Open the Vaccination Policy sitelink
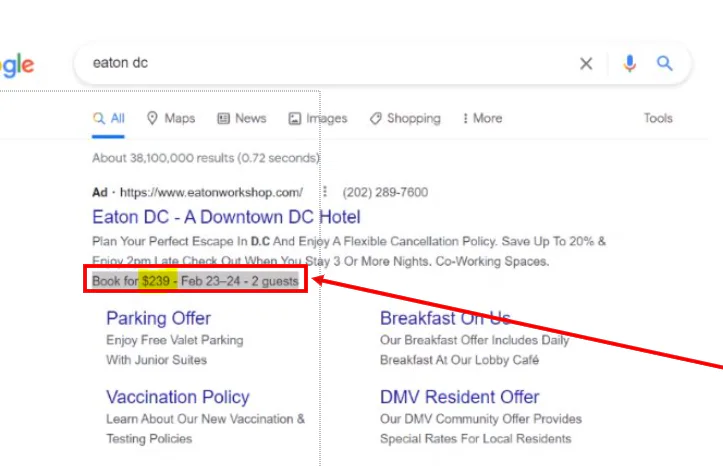The height and width of the screenshot is (466, 723). tap(178, 397)
